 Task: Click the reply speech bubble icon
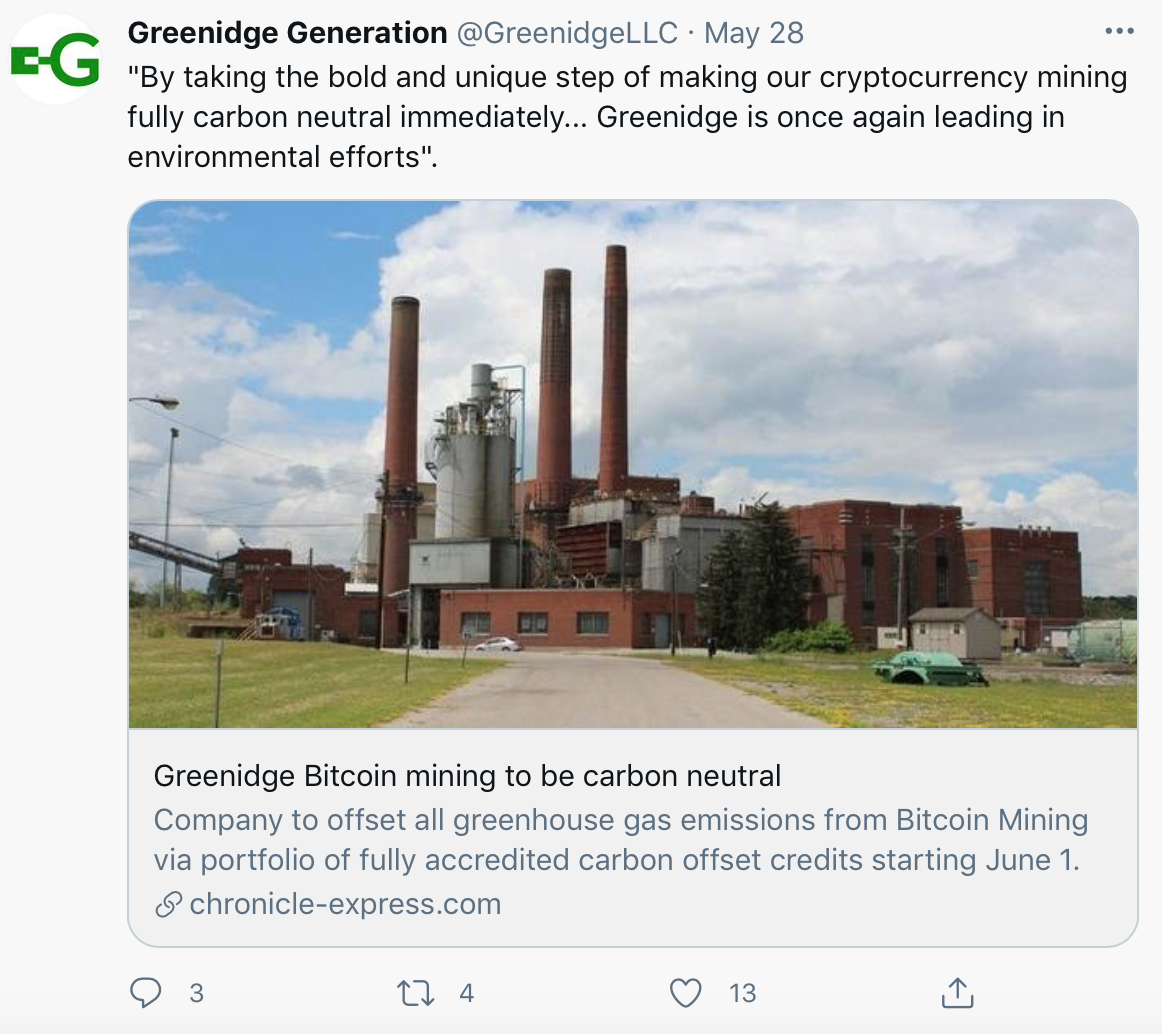(146, 993)
